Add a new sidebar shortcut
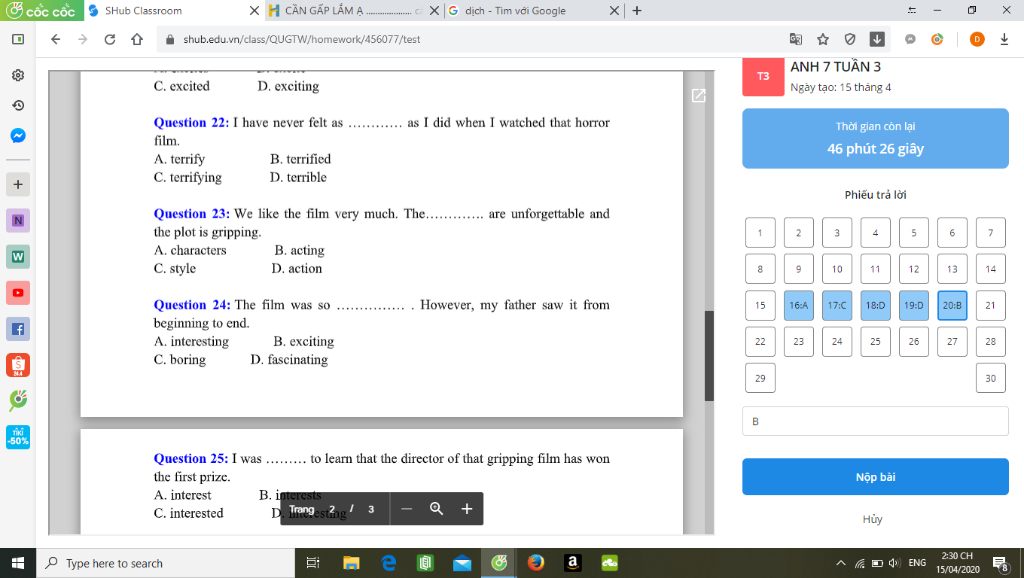 [18, 184]
